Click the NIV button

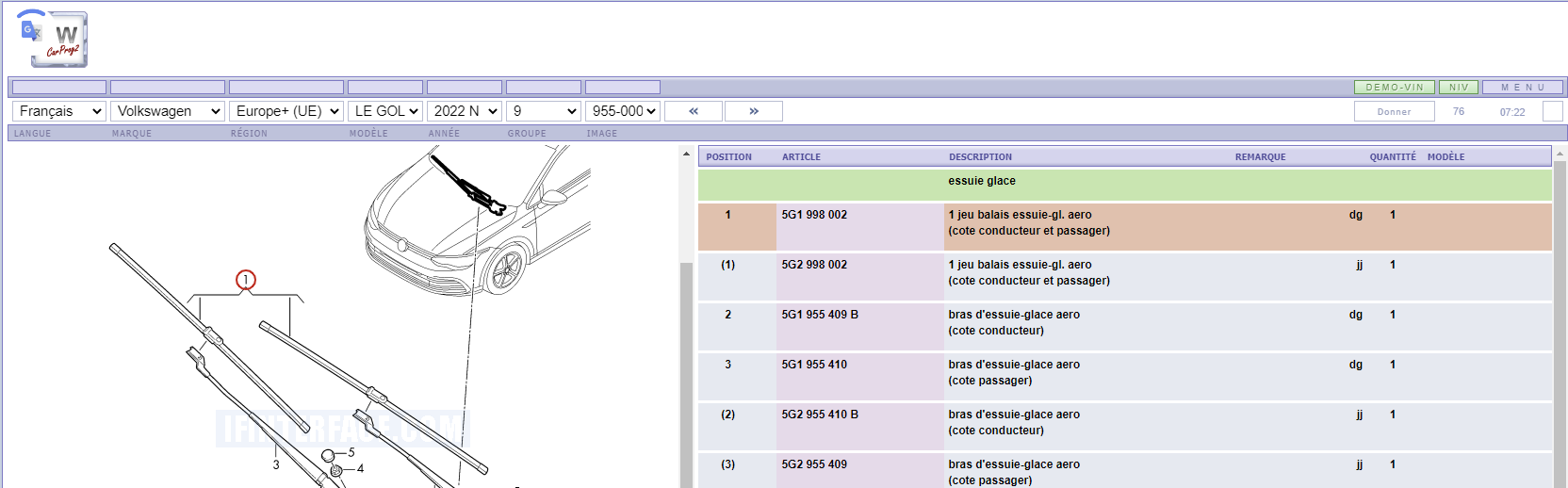(1459, 87)
